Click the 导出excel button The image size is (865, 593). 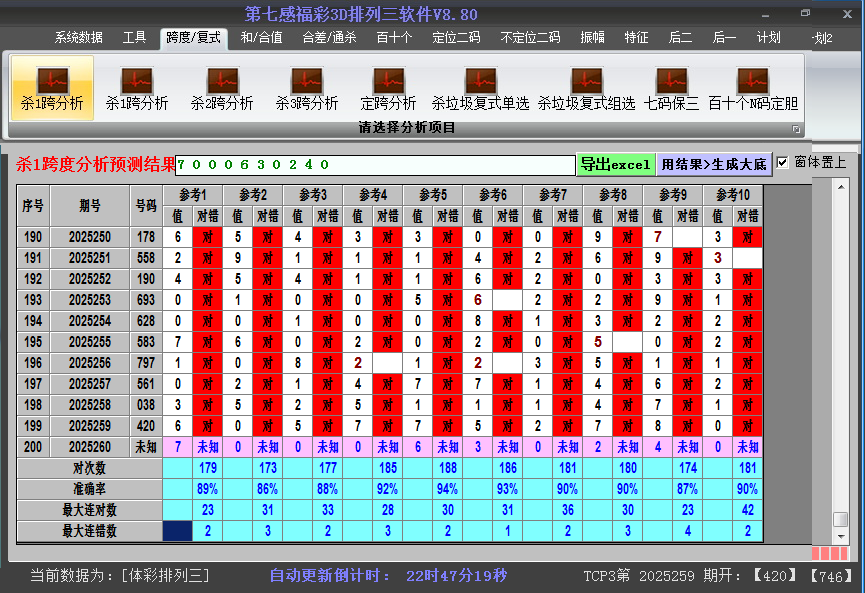(x=616, y=164)
